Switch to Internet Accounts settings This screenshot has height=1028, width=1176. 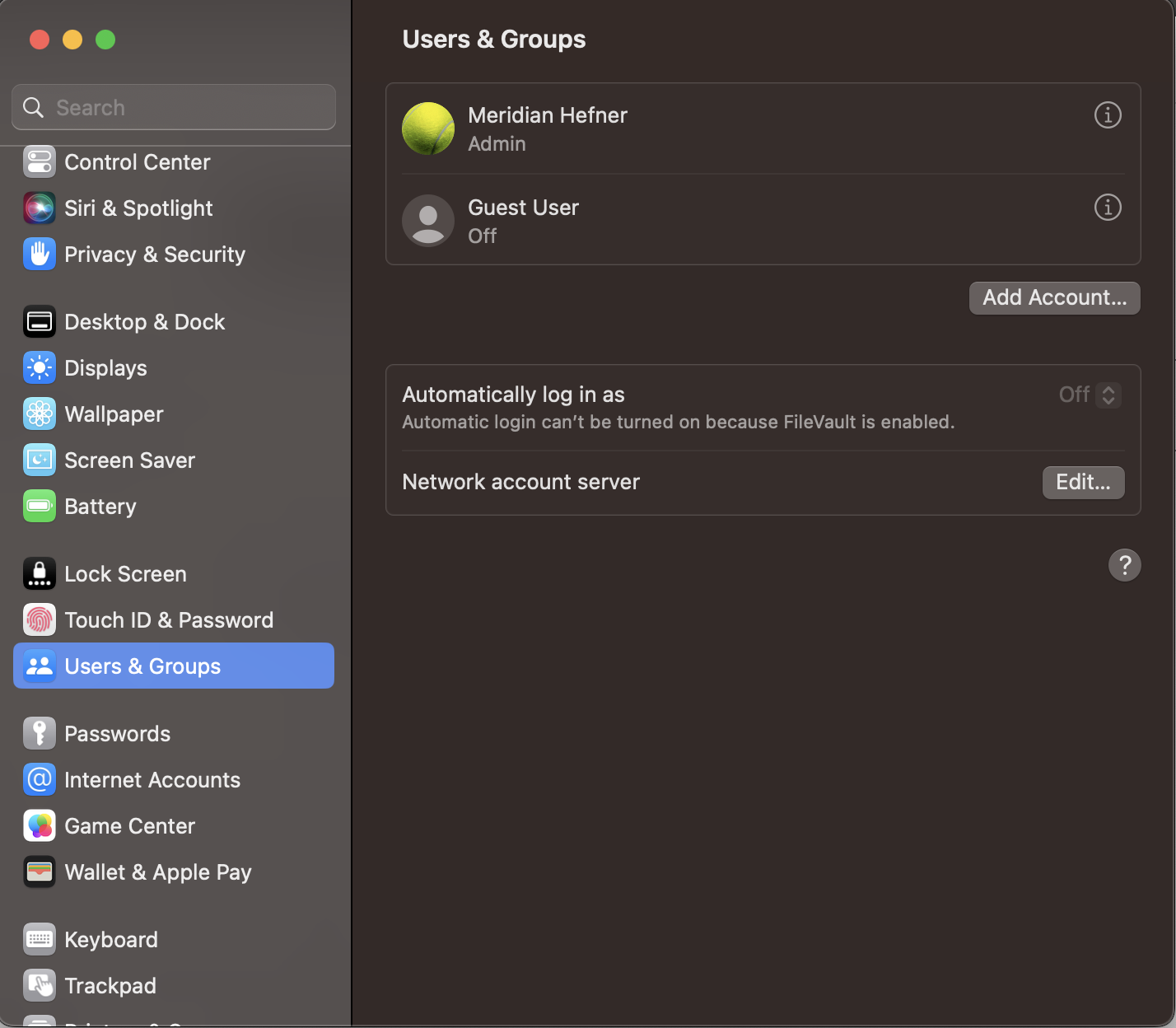click(x=152, y=779)
